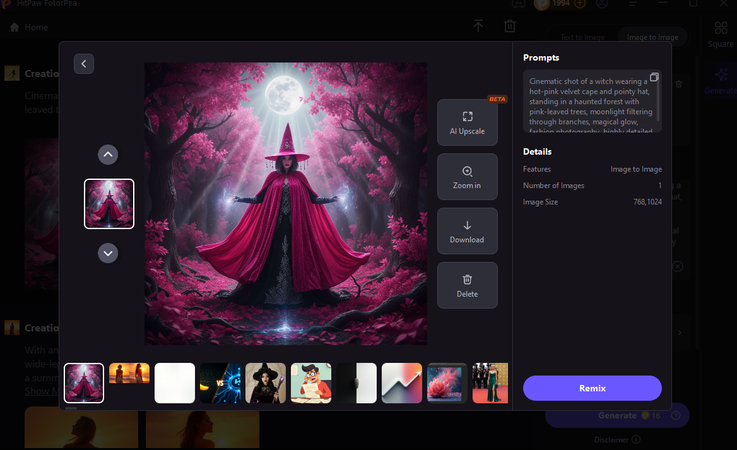This screenshot has height=450, width=737.
Task: Open the red carpet green dress thumbnail
Action: pos(490,383)
